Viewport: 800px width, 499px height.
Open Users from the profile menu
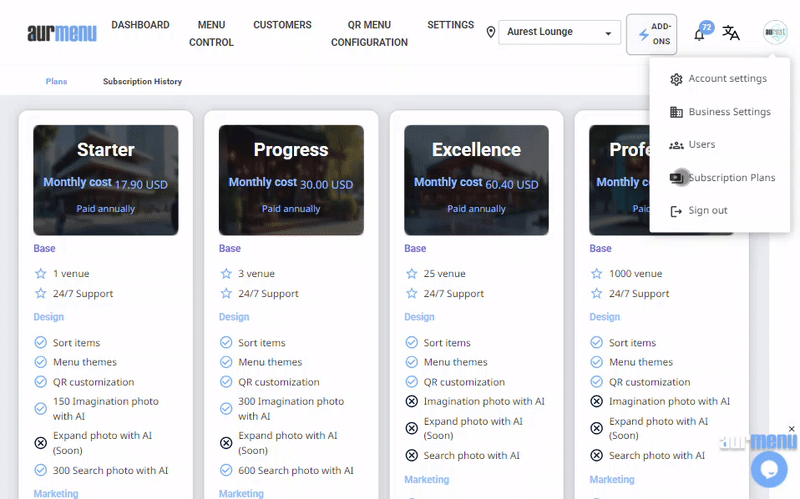tap(702, 145)
